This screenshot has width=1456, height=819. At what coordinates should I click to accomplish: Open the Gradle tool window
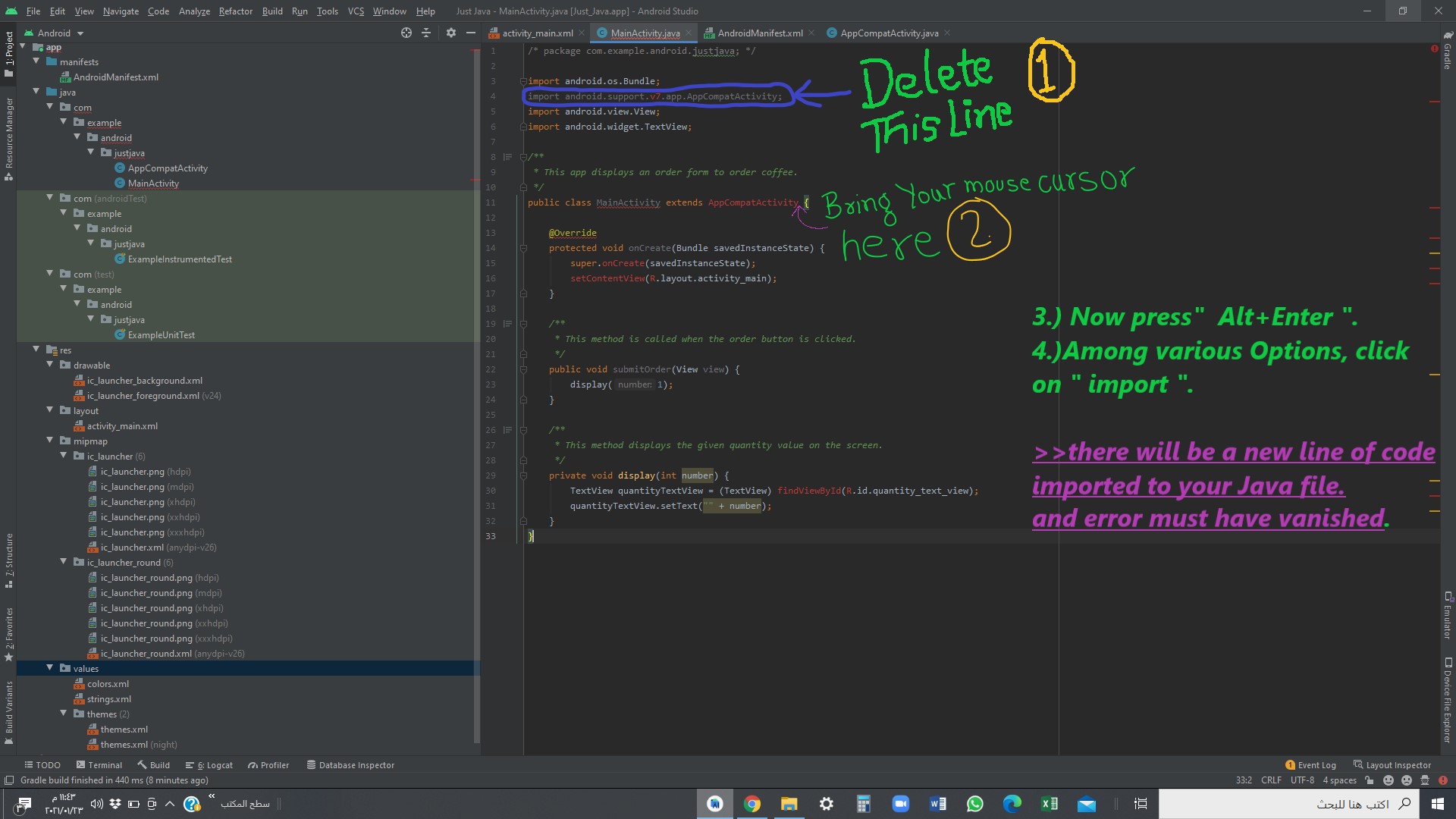(x=1448, y=52)
